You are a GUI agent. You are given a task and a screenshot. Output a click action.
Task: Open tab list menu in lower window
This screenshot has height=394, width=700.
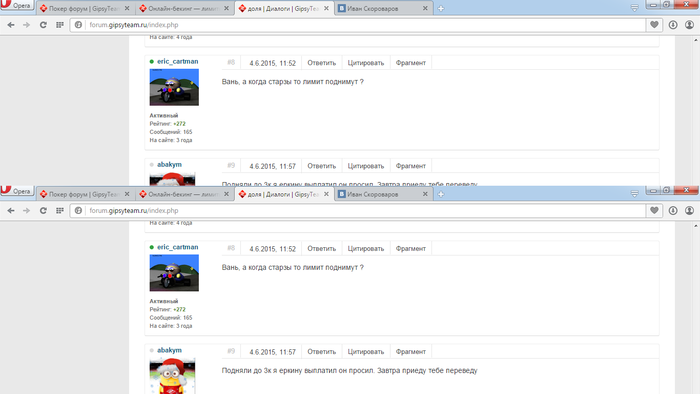click(x=634, y=194)
